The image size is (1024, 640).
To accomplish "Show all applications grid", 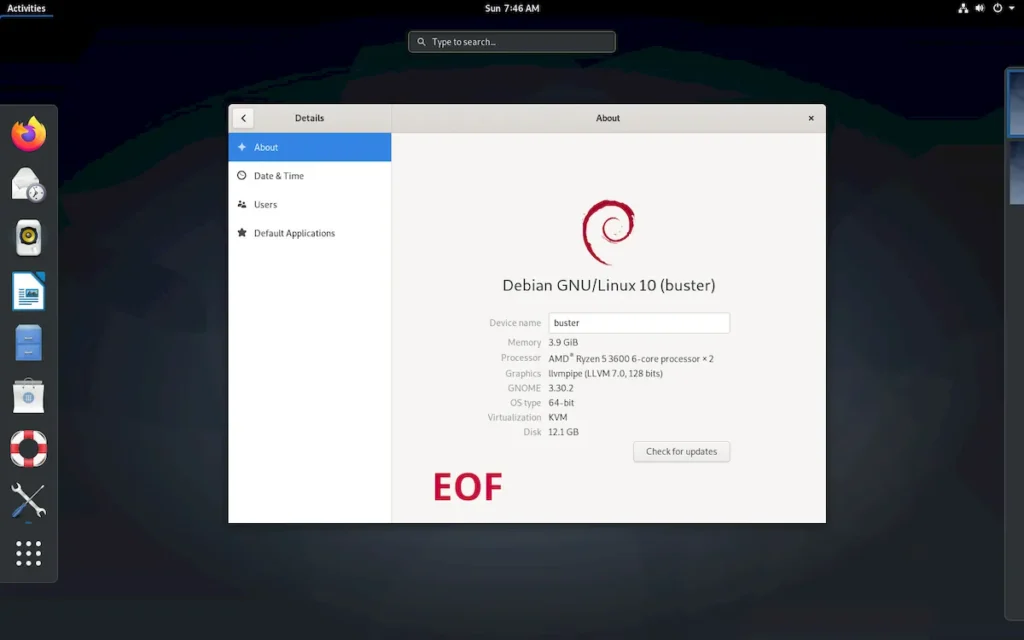I will click(x=28, y=554).
